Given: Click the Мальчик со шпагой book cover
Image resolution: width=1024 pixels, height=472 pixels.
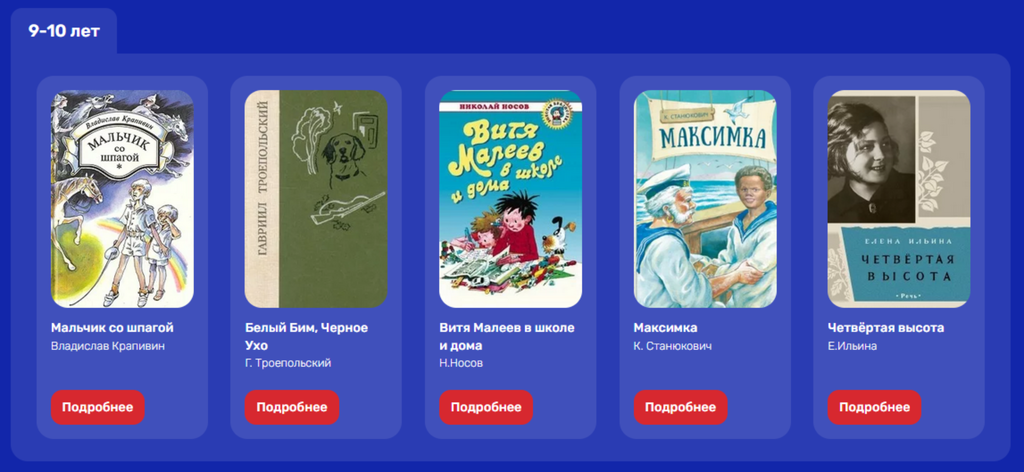Looking at the screenshot, I should [122, 198].
